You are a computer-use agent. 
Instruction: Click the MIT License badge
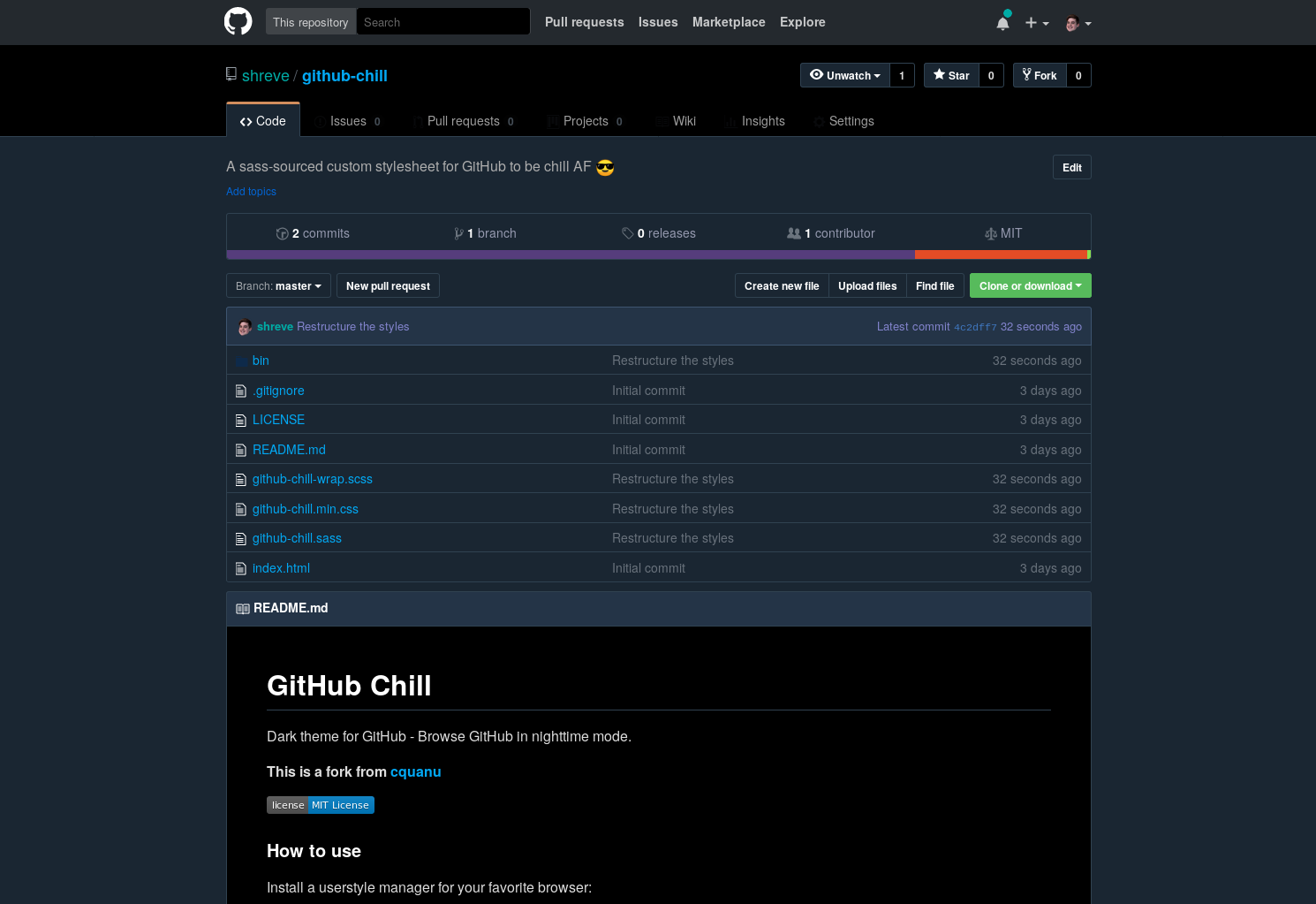tap(321, 805)
